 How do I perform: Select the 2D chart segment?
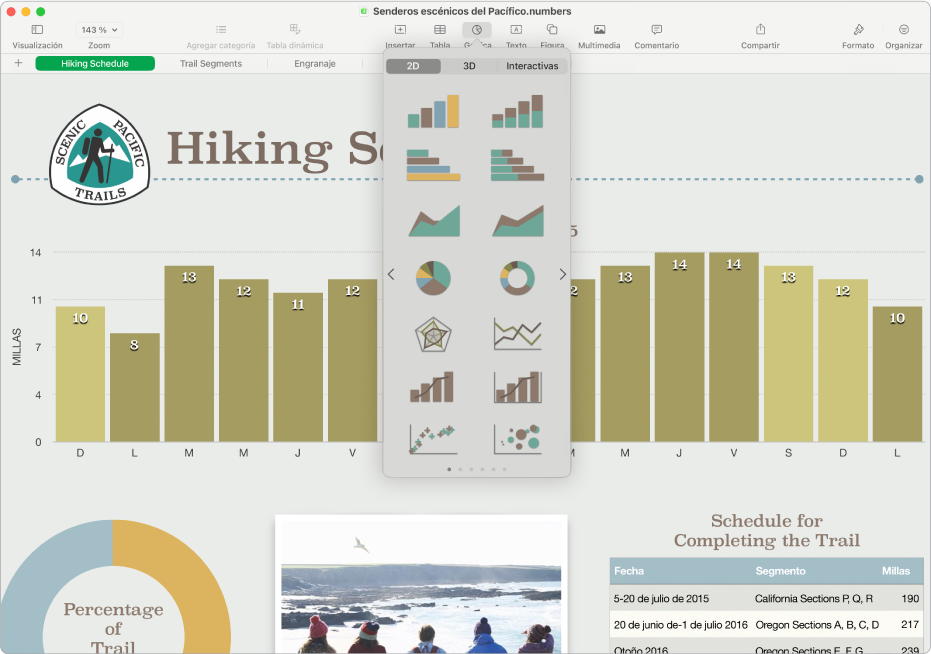[x=413, y=66]
